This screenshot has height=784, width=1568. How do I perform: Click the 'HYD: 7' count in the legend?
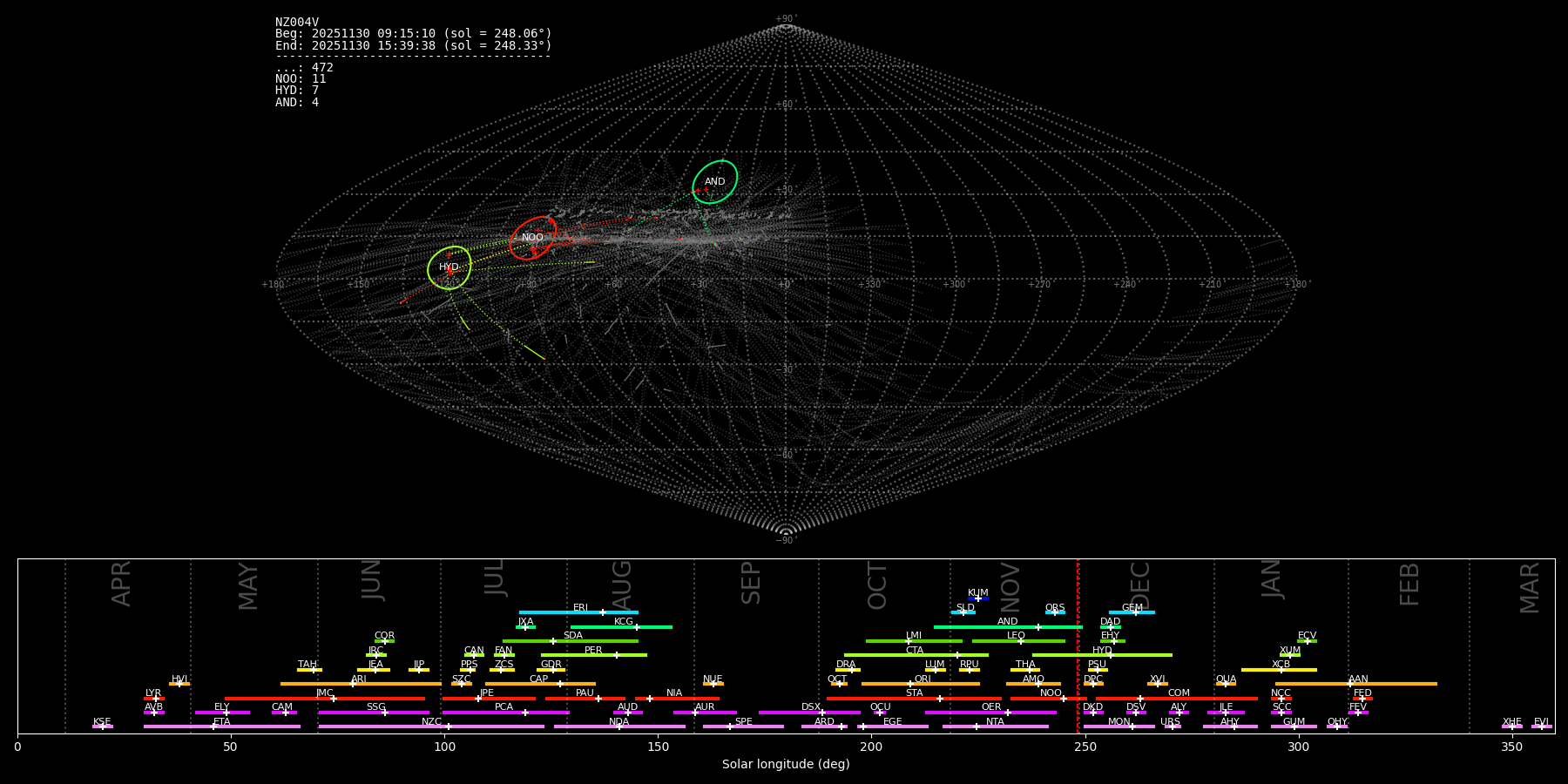(297, 91)
